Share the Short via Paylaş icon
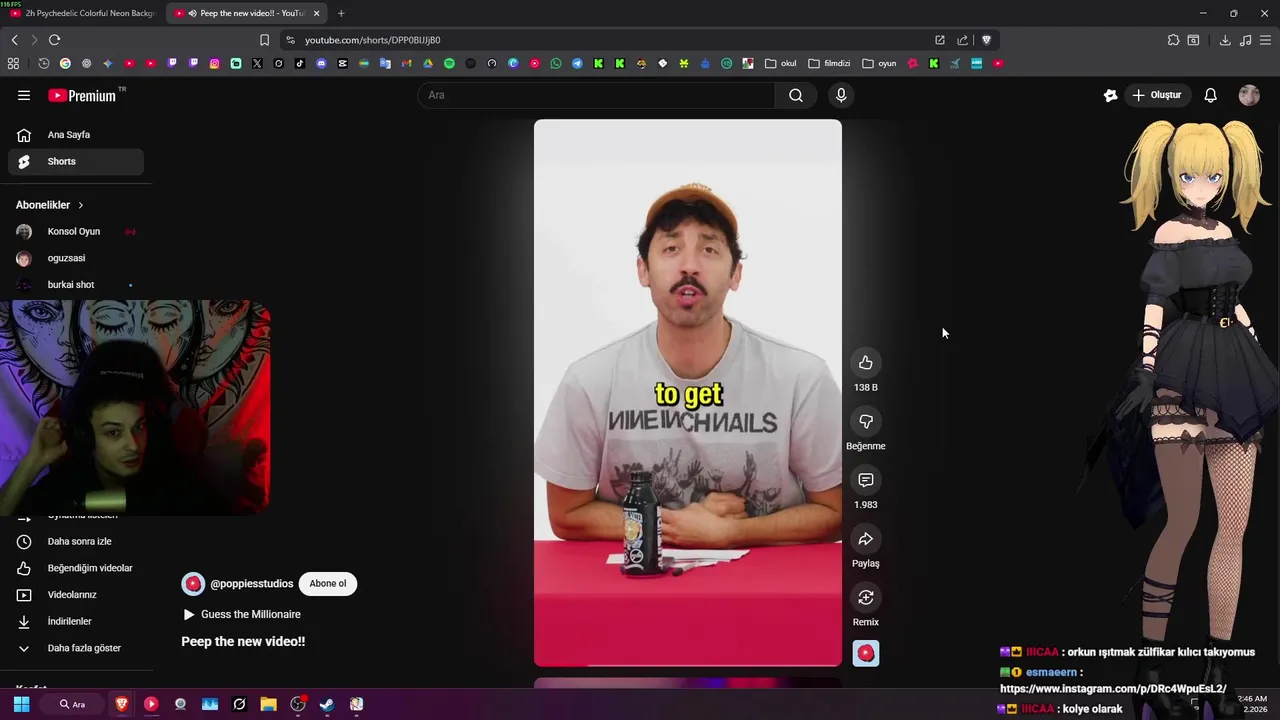1280x720 pixels. click(x=866, y=539)
